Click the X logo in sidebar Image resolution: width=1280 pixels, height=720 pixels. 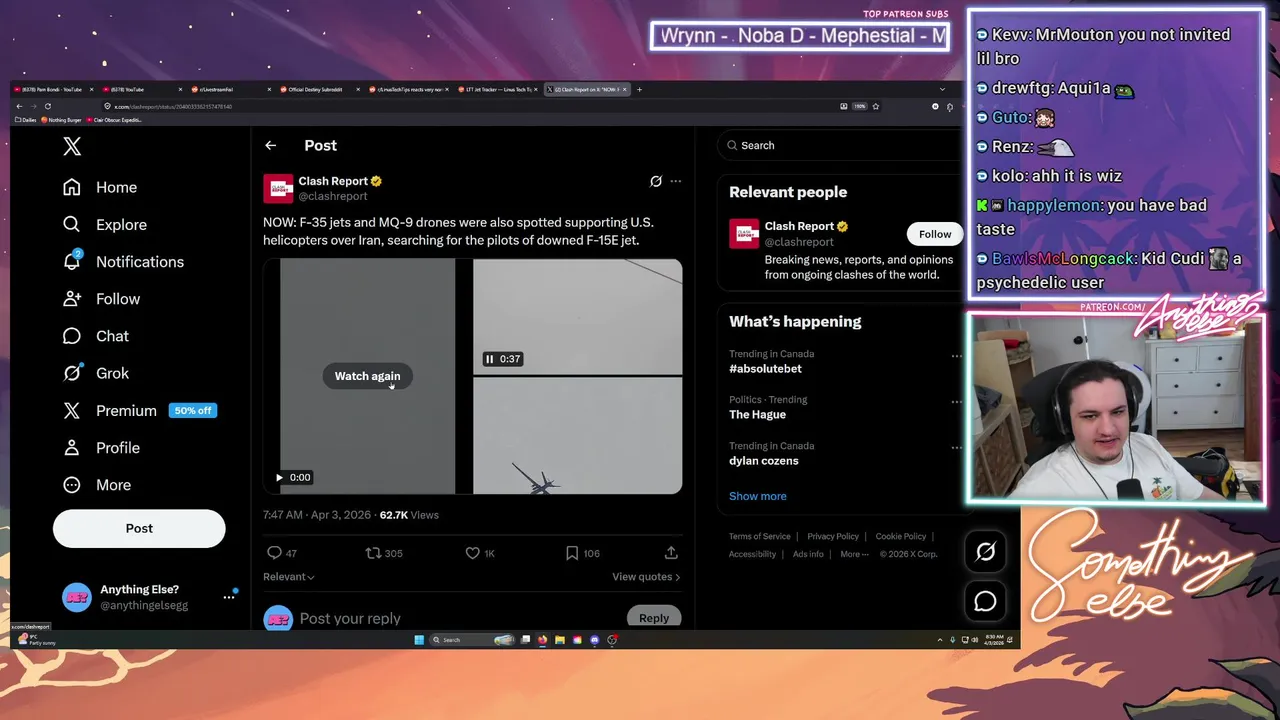click(72, 147)
